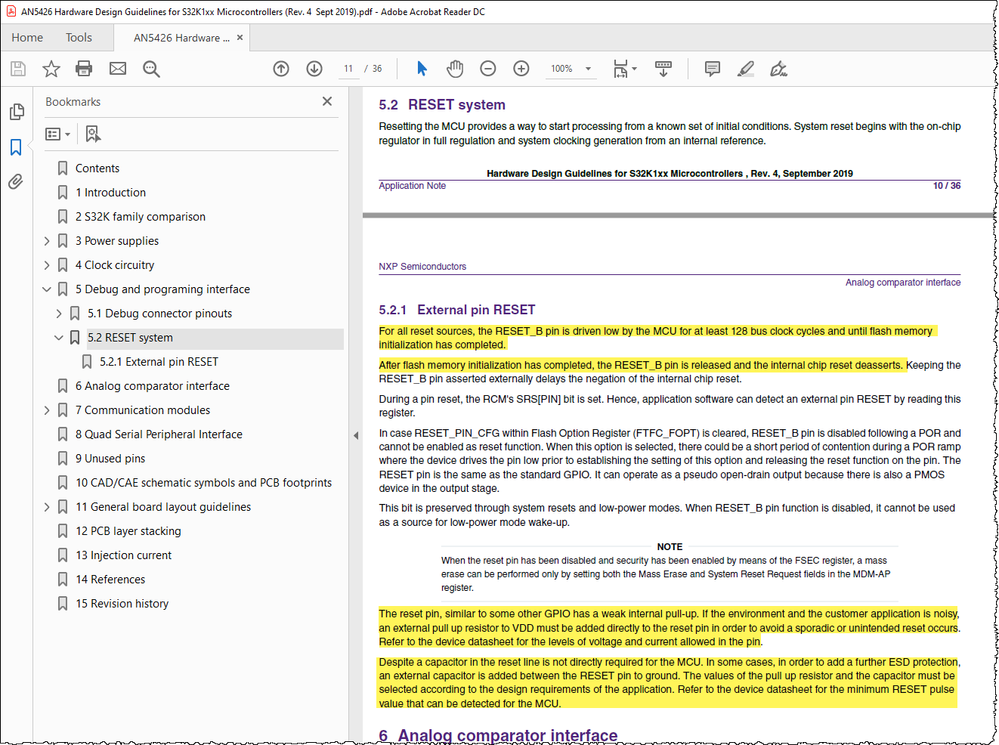Bookmark document with star icon

pyautogui.click(x=51, y=69)
